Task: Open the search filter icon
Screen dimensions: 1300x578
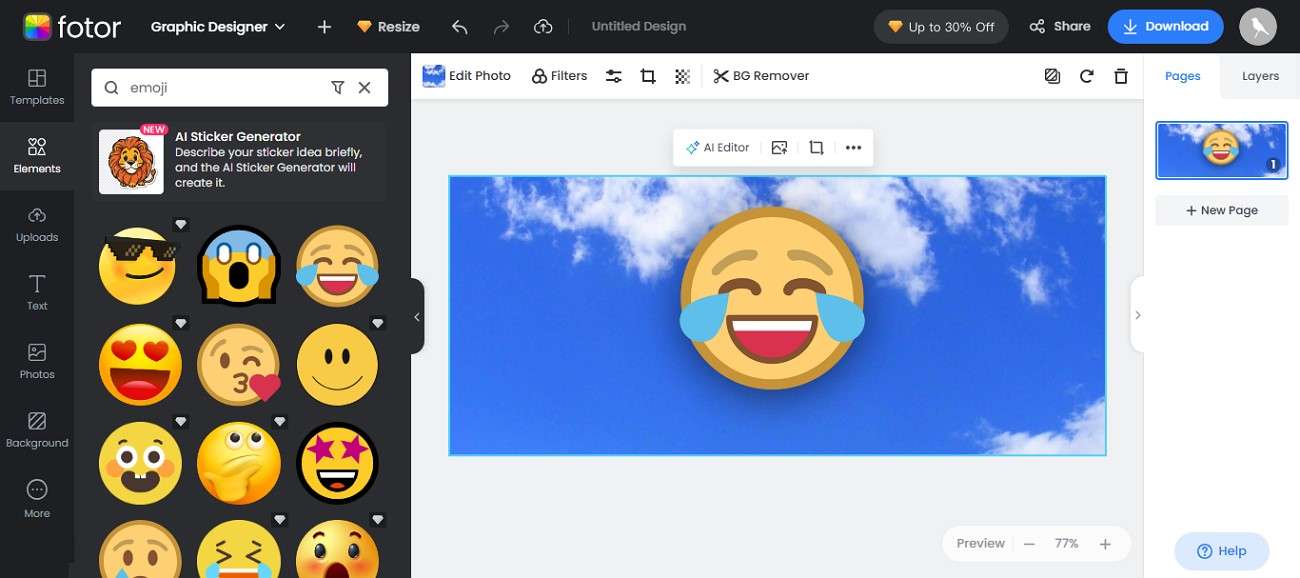Action: (338, 88)
